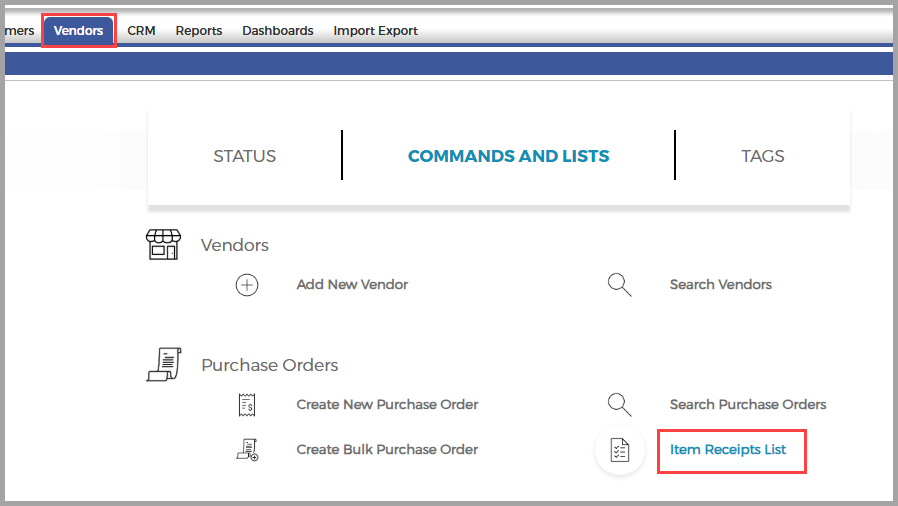Switch to the STATUS tab

pyautogui.click(x=245, y=156)
